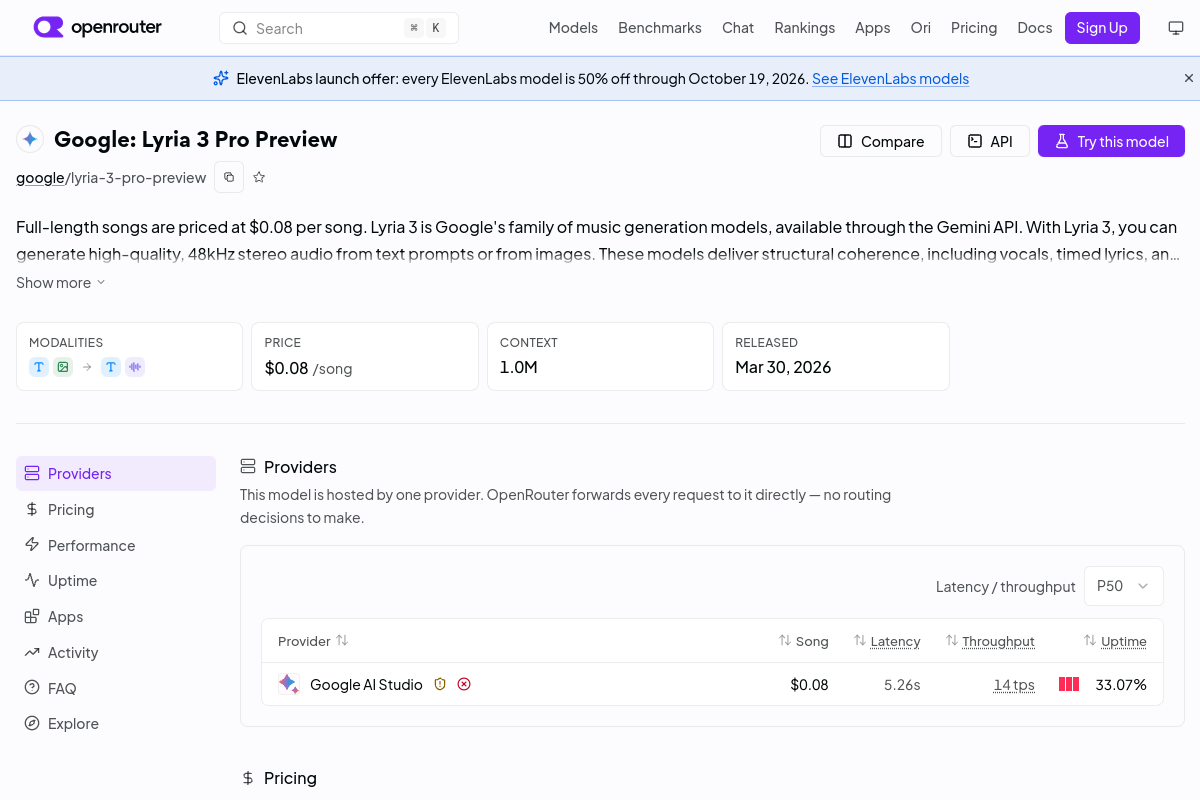Expand description with Show more
The height and width of the screenshot is (800, 1200).
pyautogui.click(x=60, y=283)
